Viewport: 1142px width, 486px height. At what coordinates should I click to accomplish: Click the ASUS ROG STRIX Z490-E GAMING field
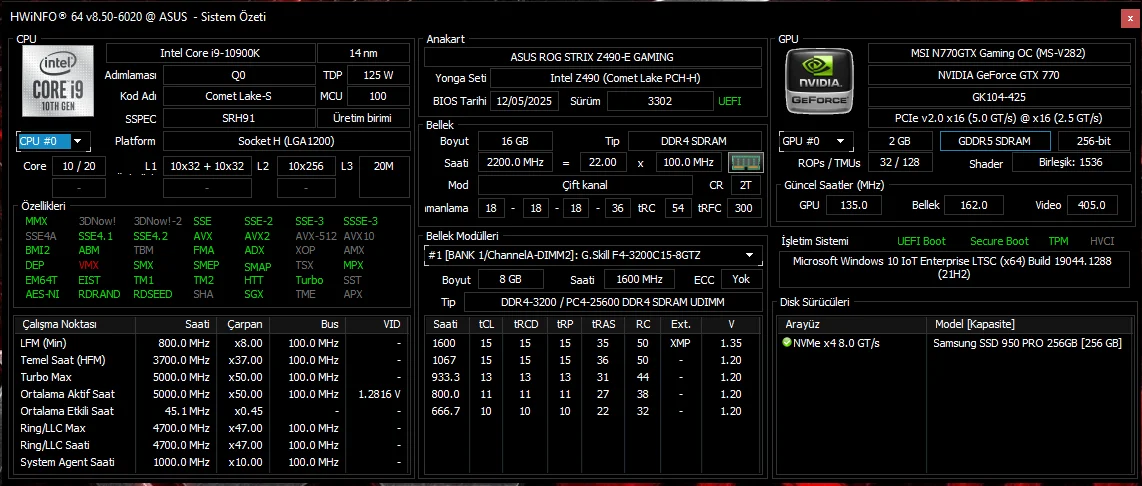pos(592,57)
